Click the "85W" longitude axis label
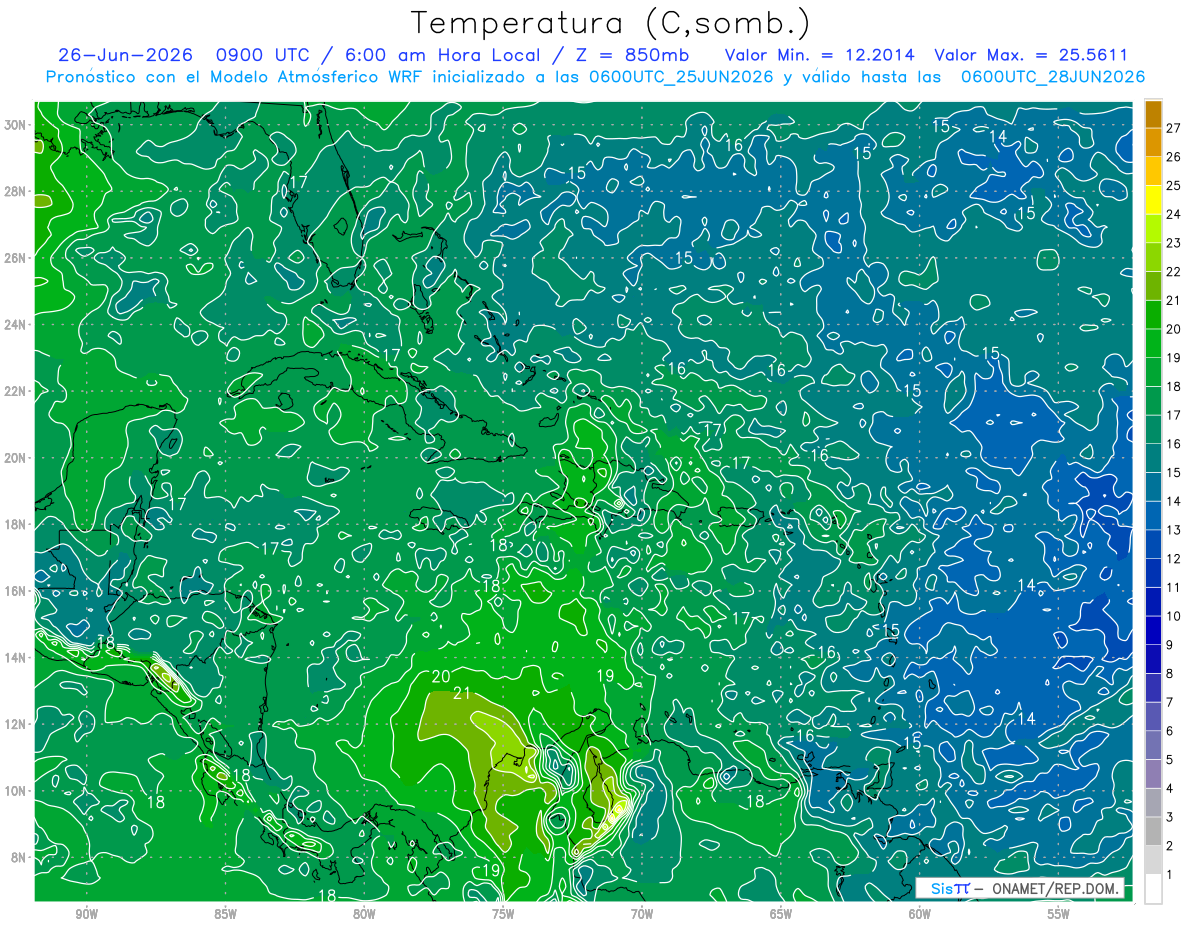This screenshot has width=1200, height=927. [225, 913]
